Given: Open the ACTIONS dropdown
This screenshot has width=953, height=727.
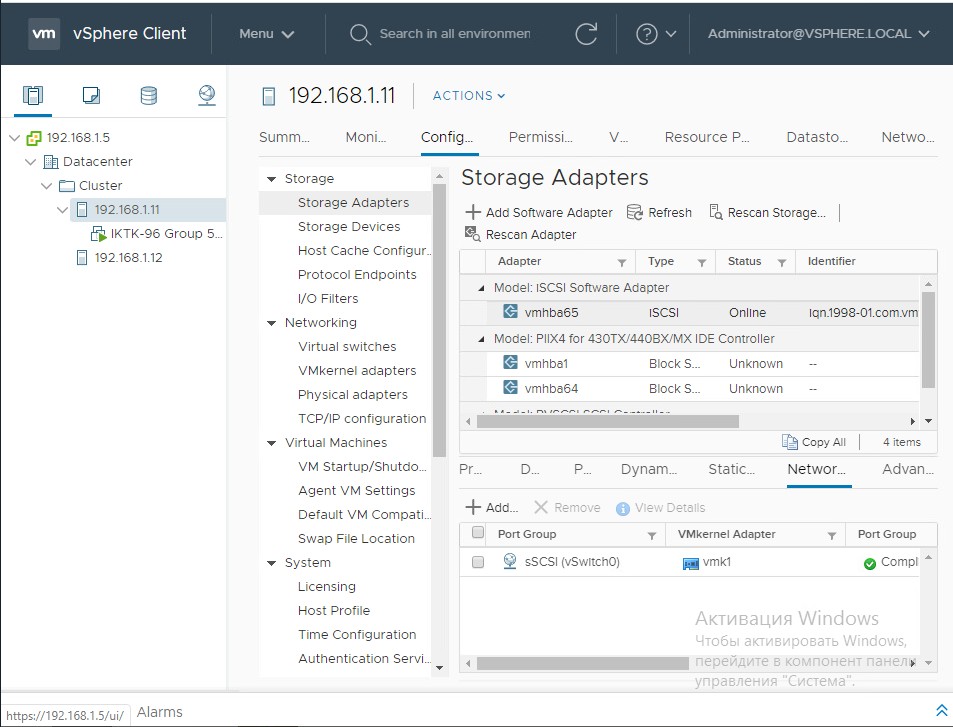Looking at the screenshot, I should [x=469, y=95].
